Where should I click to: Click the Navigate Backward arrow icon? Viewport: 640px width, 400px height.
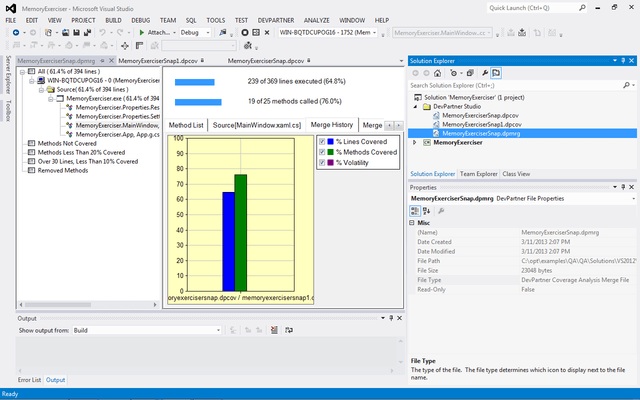coord(16,33)
